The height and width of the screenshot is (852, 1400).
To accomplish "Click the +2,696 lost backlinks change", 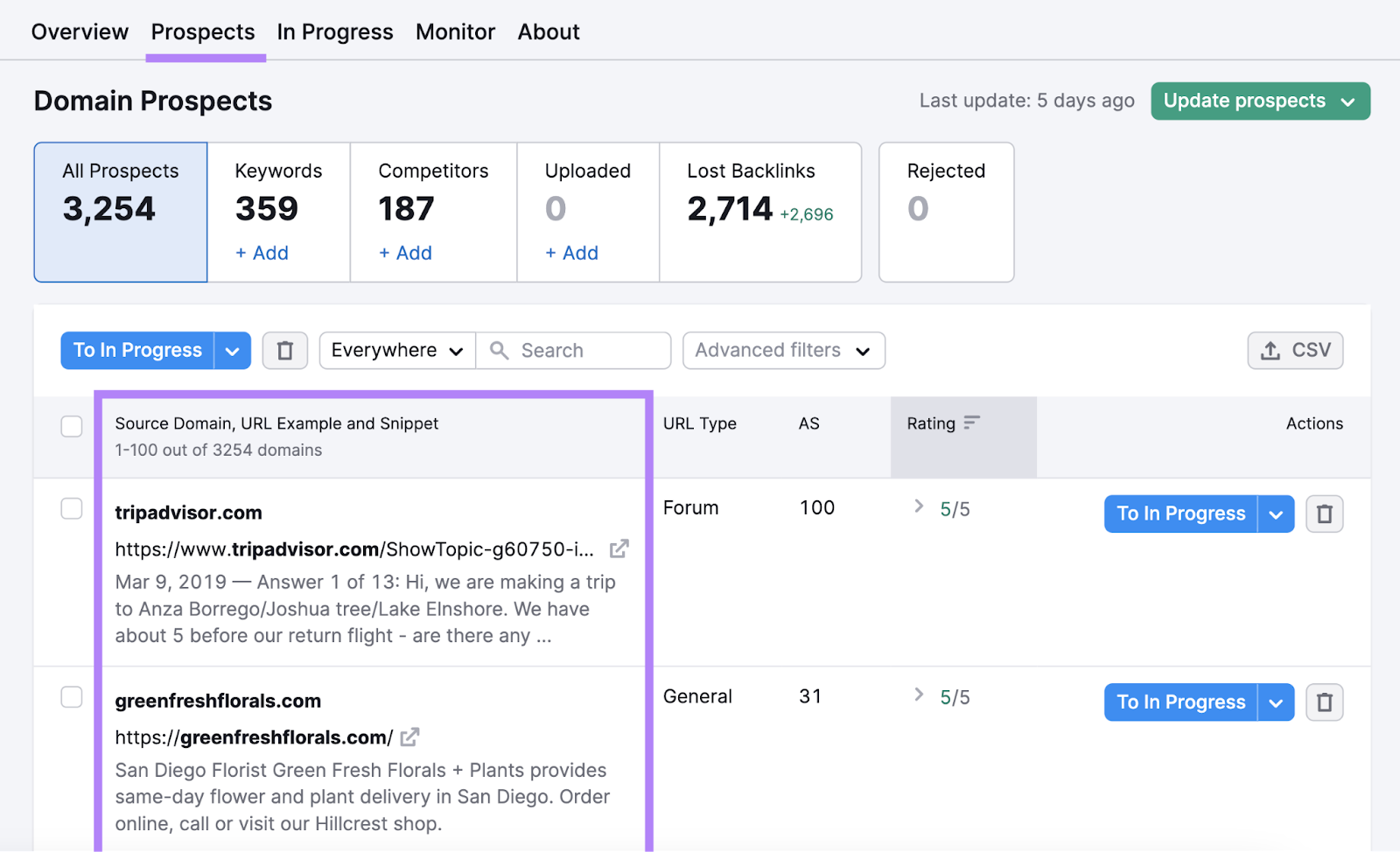I will pos(807,214).
